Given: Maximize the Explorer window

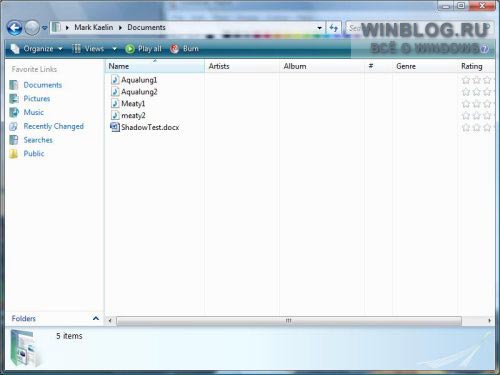Looking at the screenshot, I should pos(461,6).
